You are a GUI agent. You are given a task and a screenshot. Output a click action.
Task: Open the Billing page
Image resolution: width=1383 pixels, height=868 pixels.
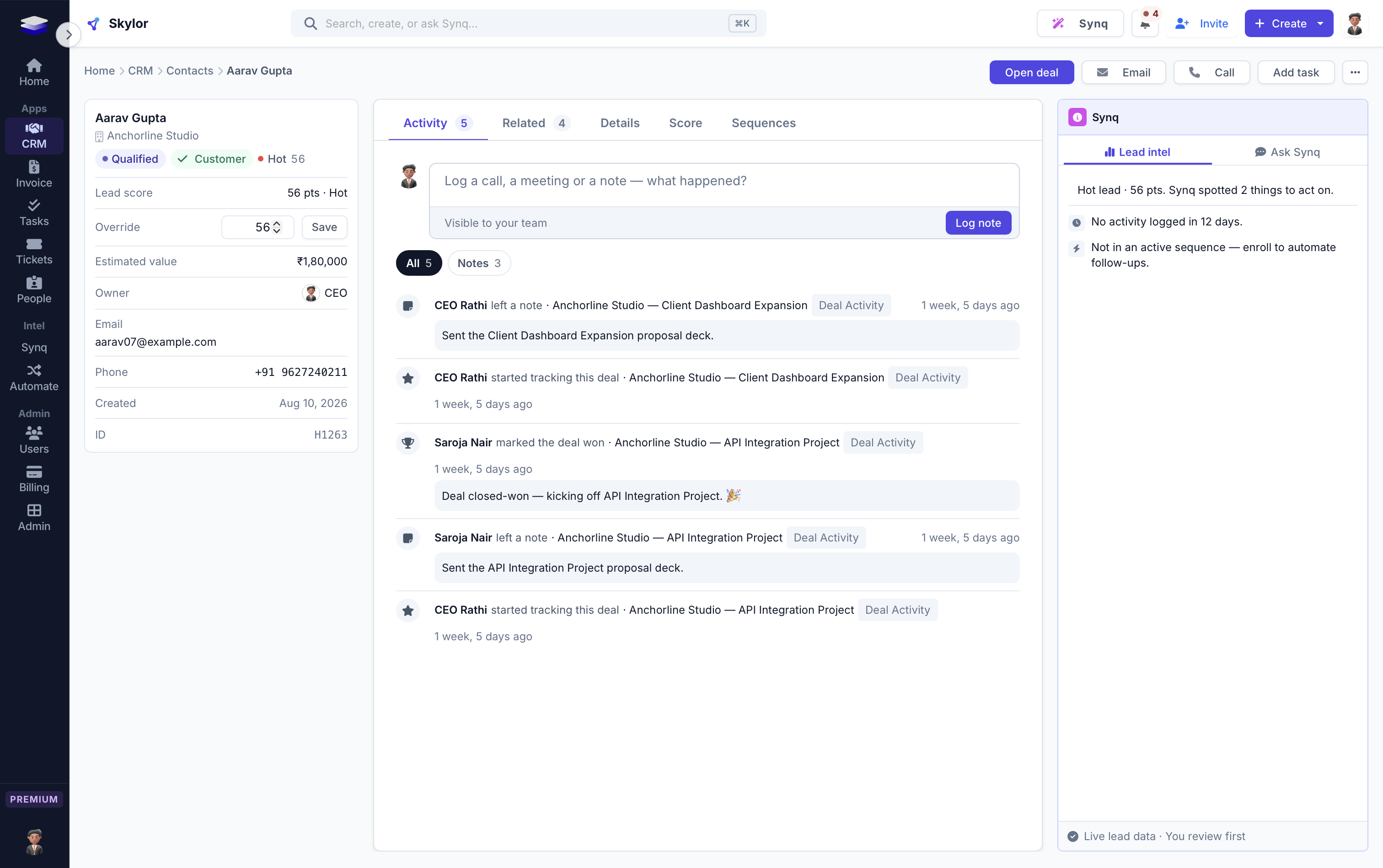[x=34, y=479]
